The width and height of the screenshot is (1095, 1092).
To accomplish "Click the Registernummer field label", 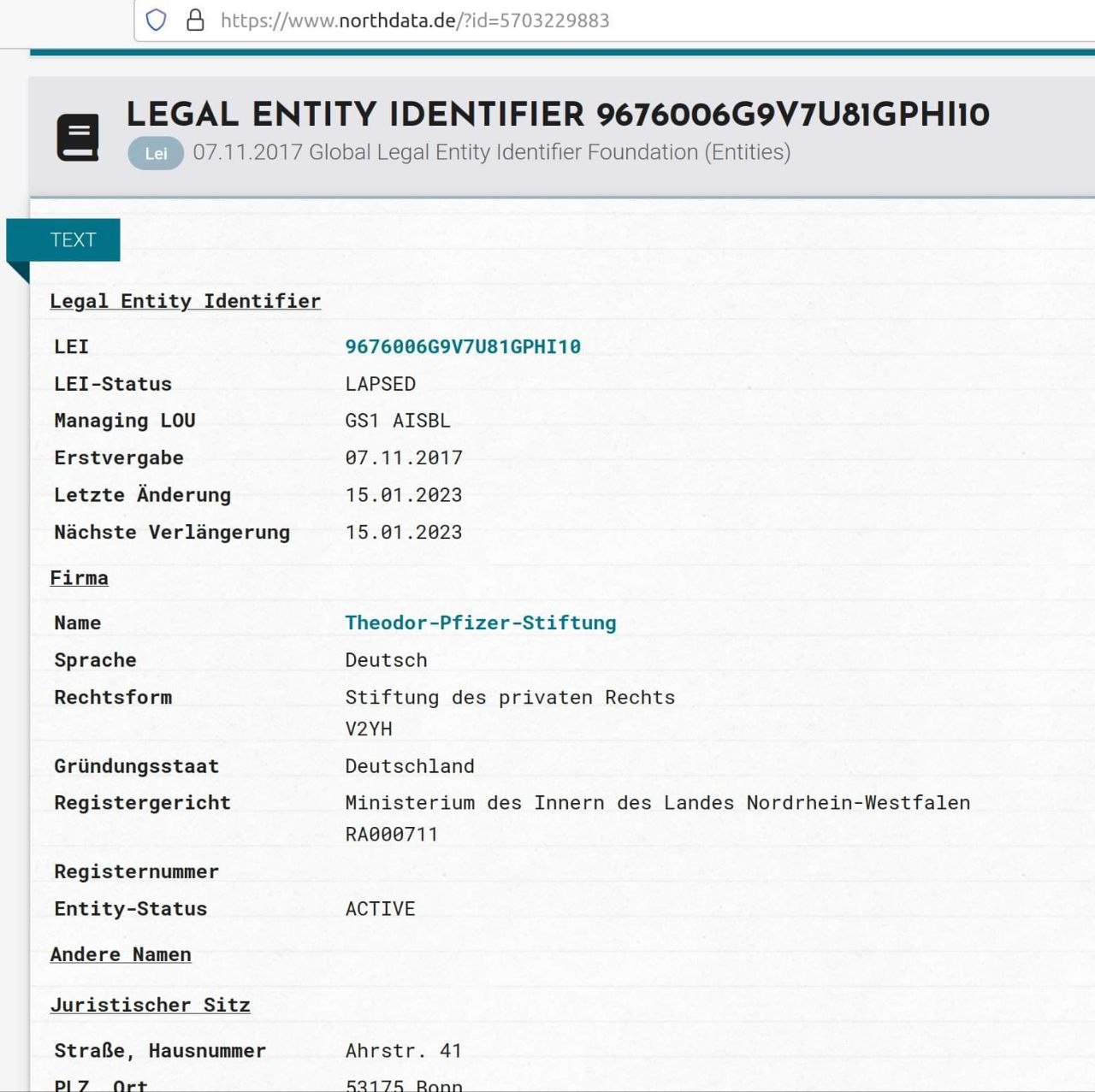I will [x=137, y=871].
